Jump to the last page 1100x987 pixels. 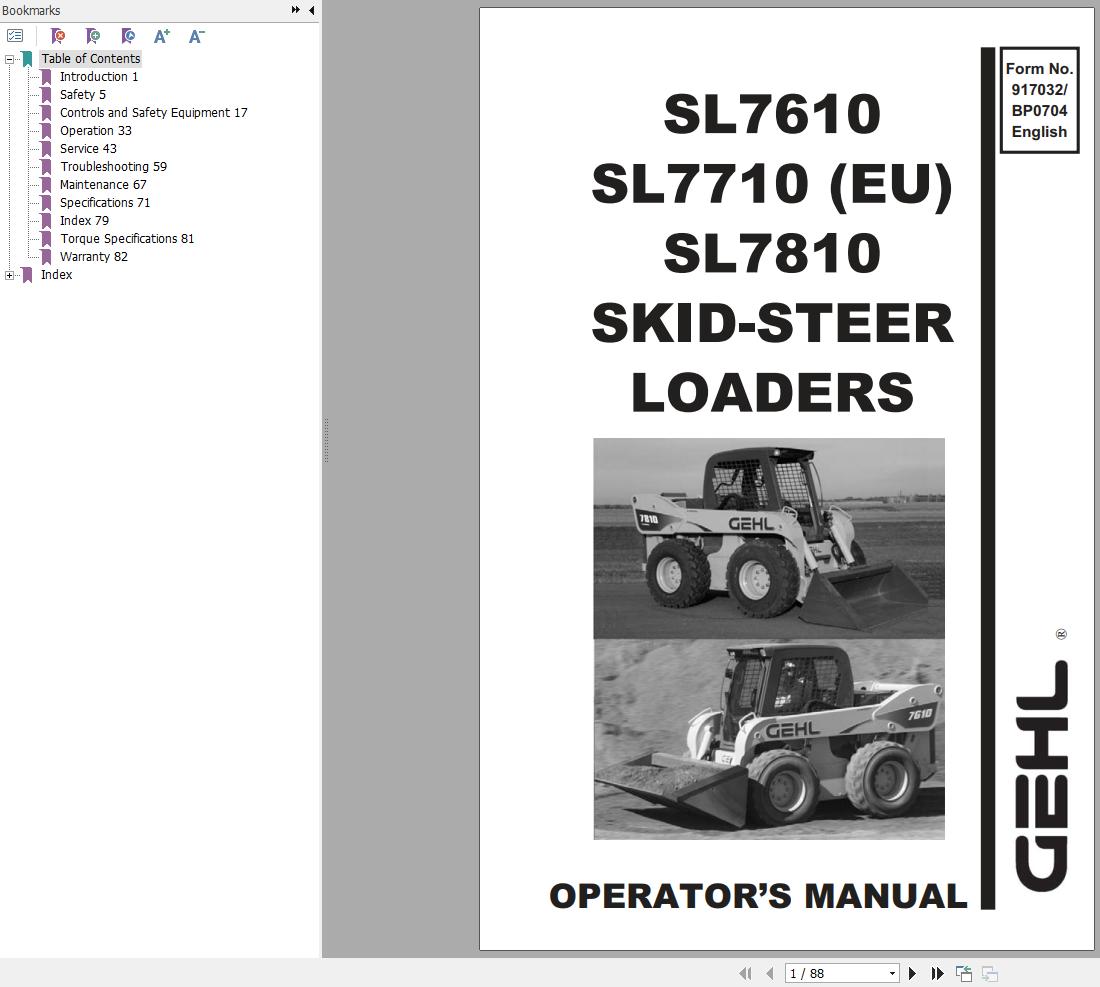936,972
